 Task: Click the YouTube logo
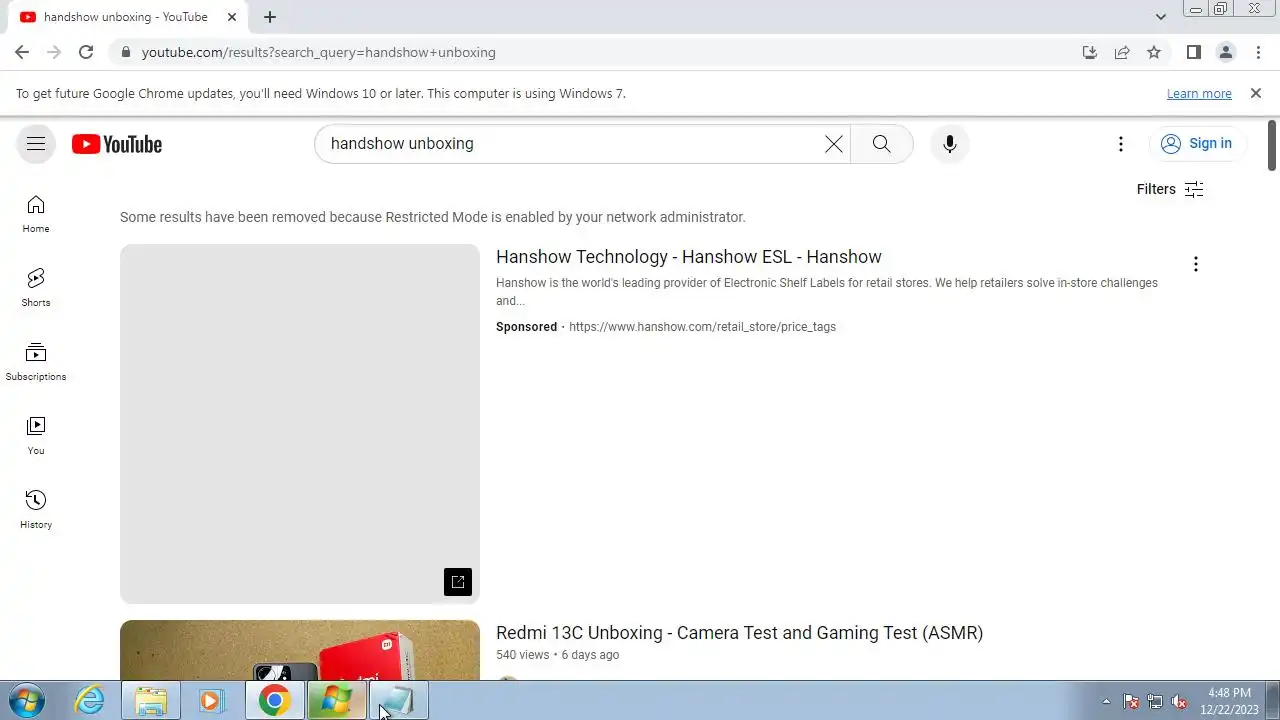(117, 144)
